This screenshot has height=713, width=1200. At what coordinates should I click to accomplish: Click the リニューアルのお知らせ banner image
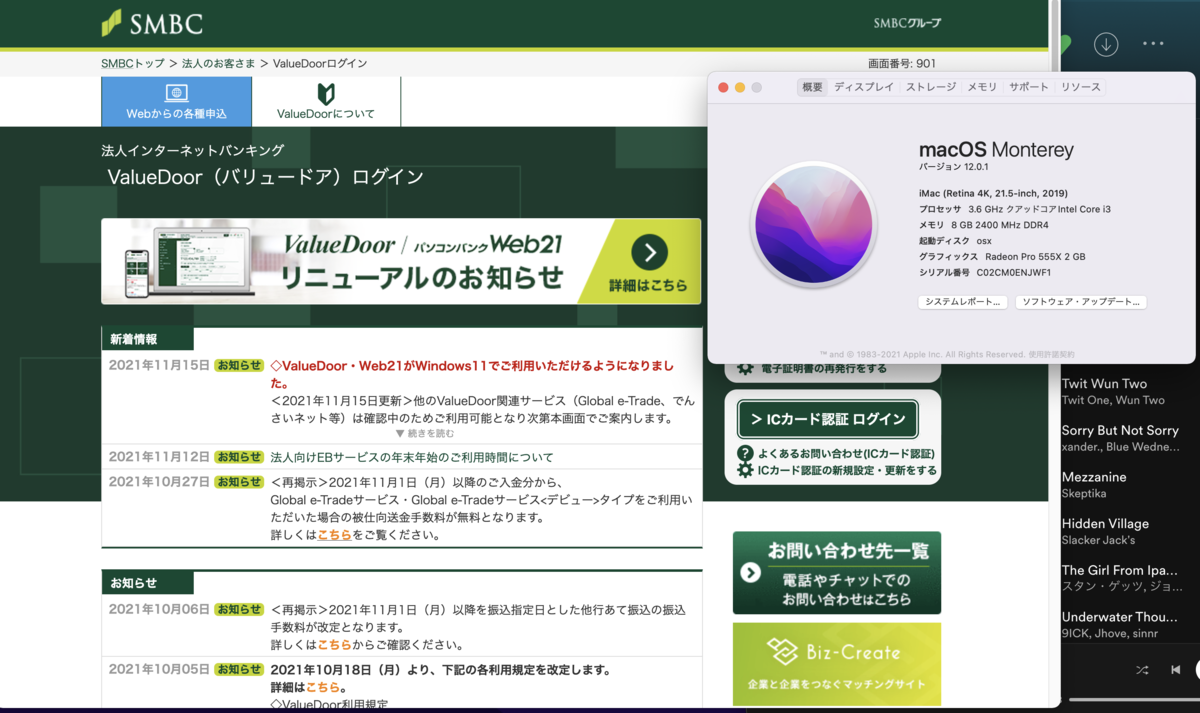(401, 261)
